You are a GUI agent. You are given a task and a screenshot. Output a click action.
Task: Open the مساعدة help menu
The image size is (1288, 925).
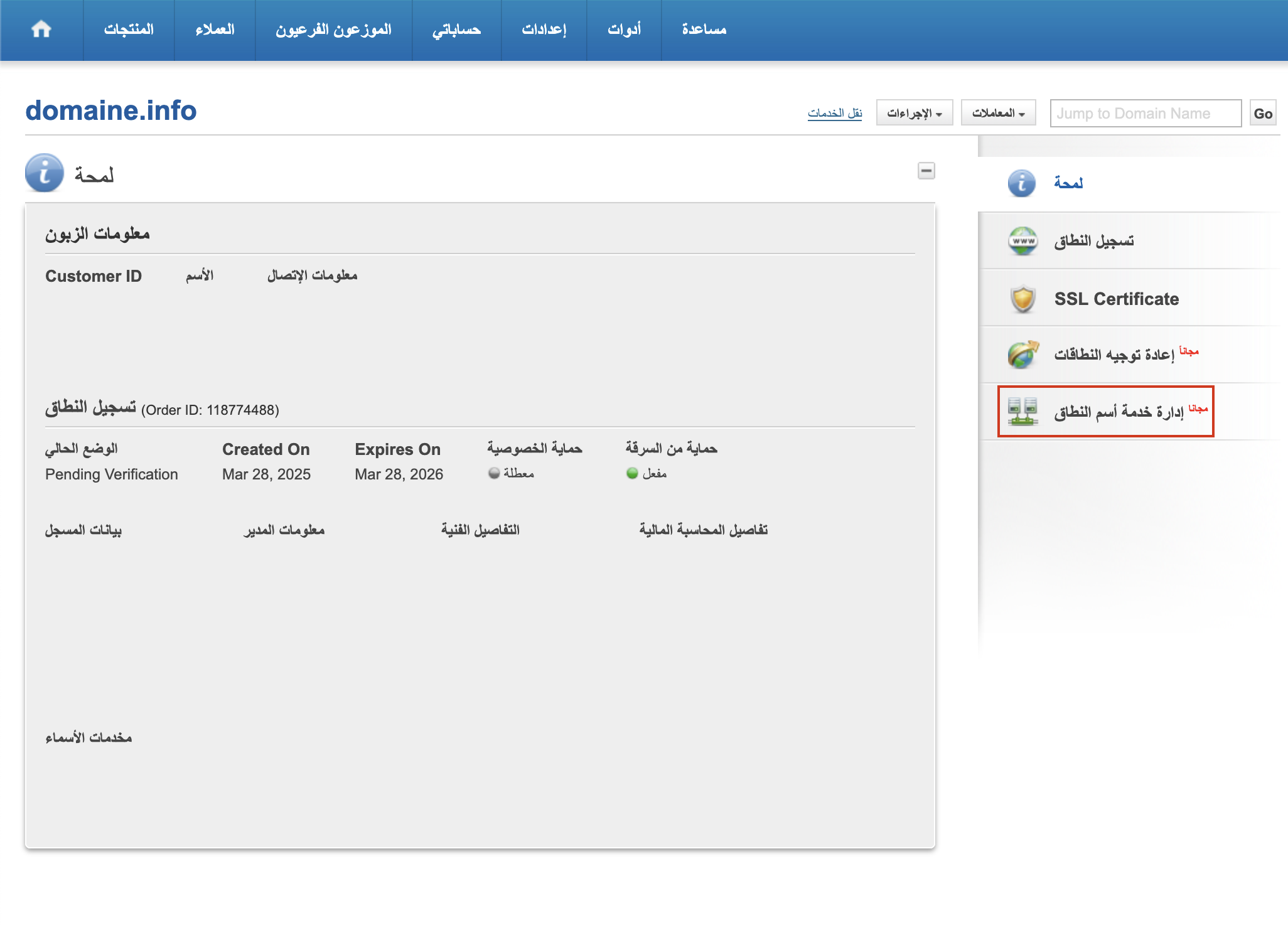click(704, 29)
